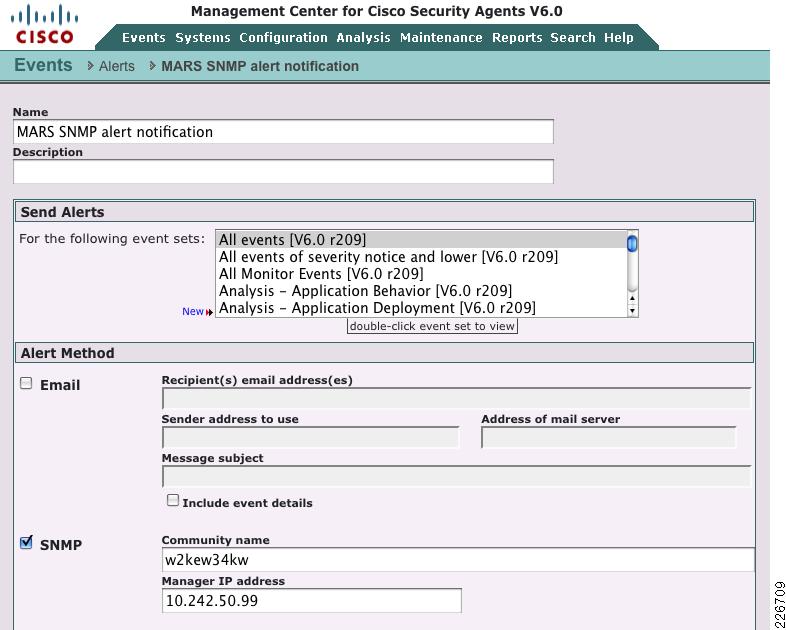Click the Events breadcrumb heading
Screen dimensions: 786x630
tap(43, 65)
